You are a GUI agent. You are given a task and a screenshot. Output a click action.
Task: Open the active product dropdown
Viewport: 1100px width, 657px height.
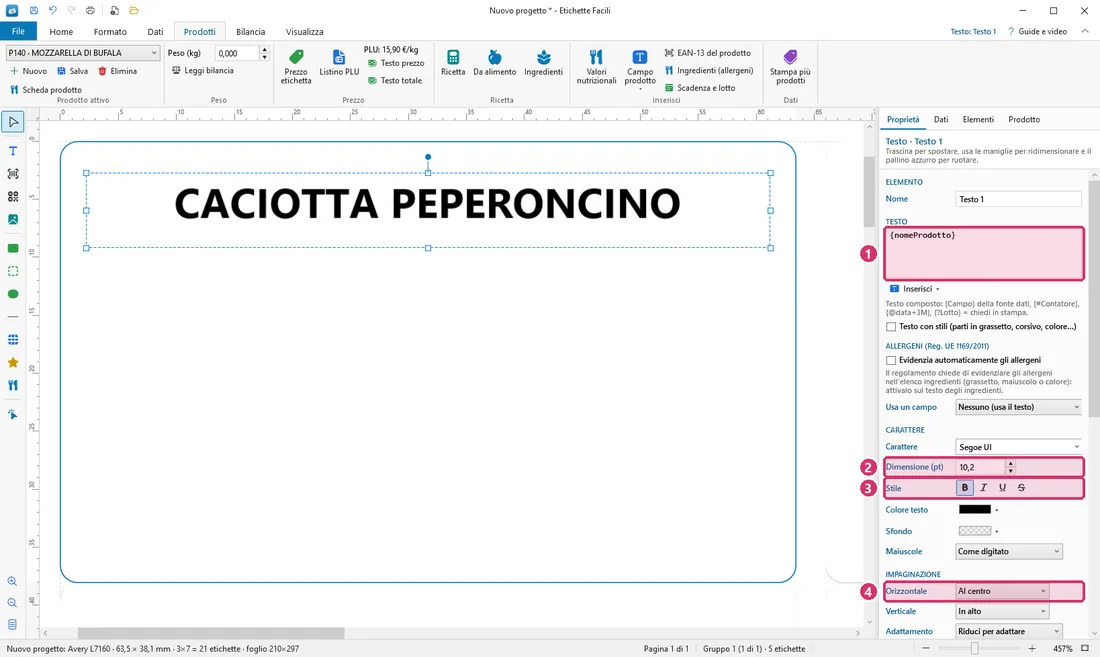pos(83,53)
